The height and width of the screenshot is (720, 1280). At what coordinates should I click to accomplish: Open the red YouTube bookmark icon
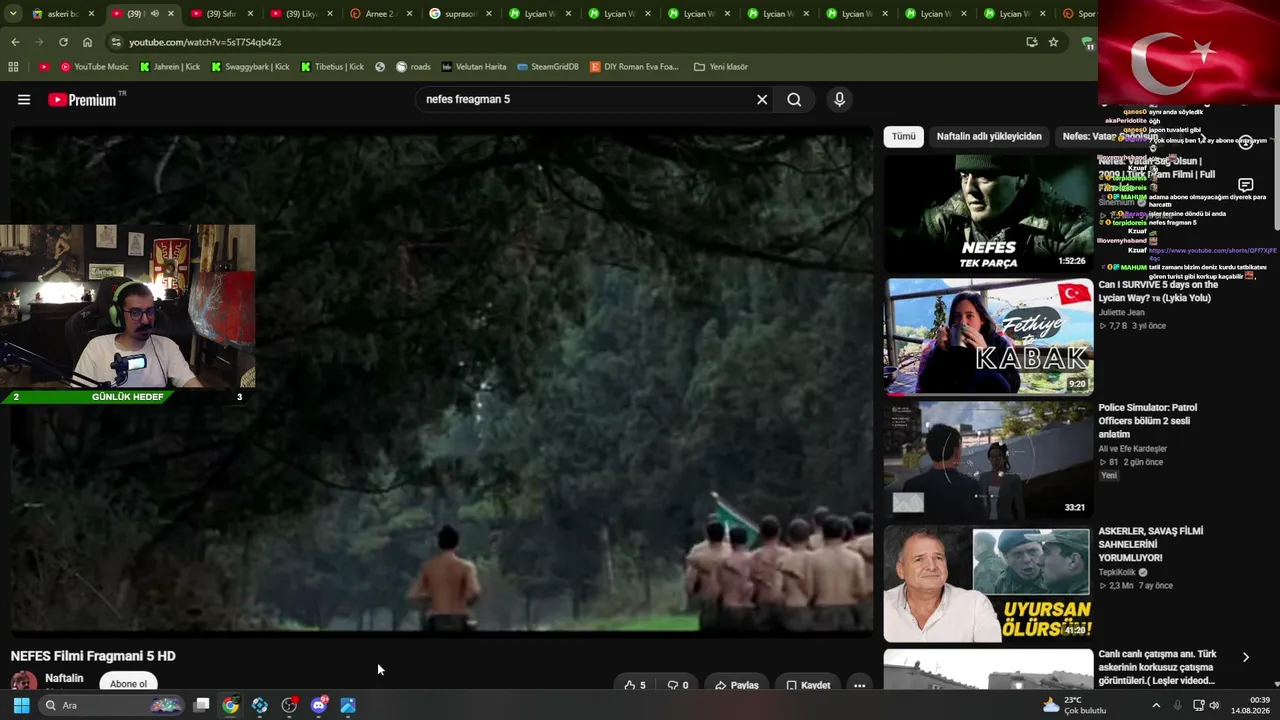pyautogui.click(x=44, y=67)
